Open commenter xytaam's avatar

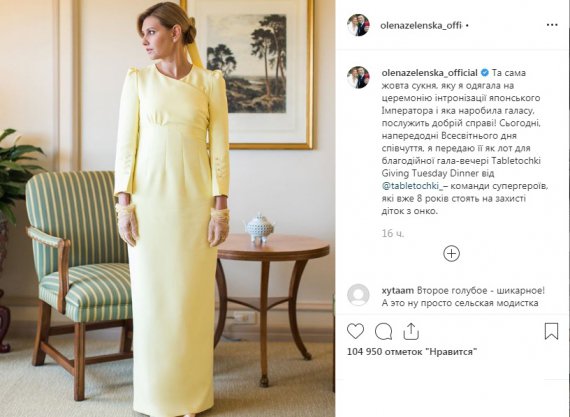(358, 294)
